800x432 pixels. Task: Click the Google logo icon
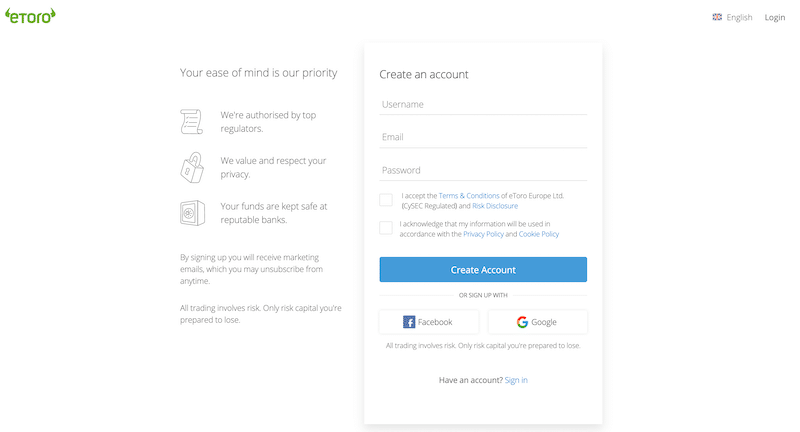tap(522, 322)
